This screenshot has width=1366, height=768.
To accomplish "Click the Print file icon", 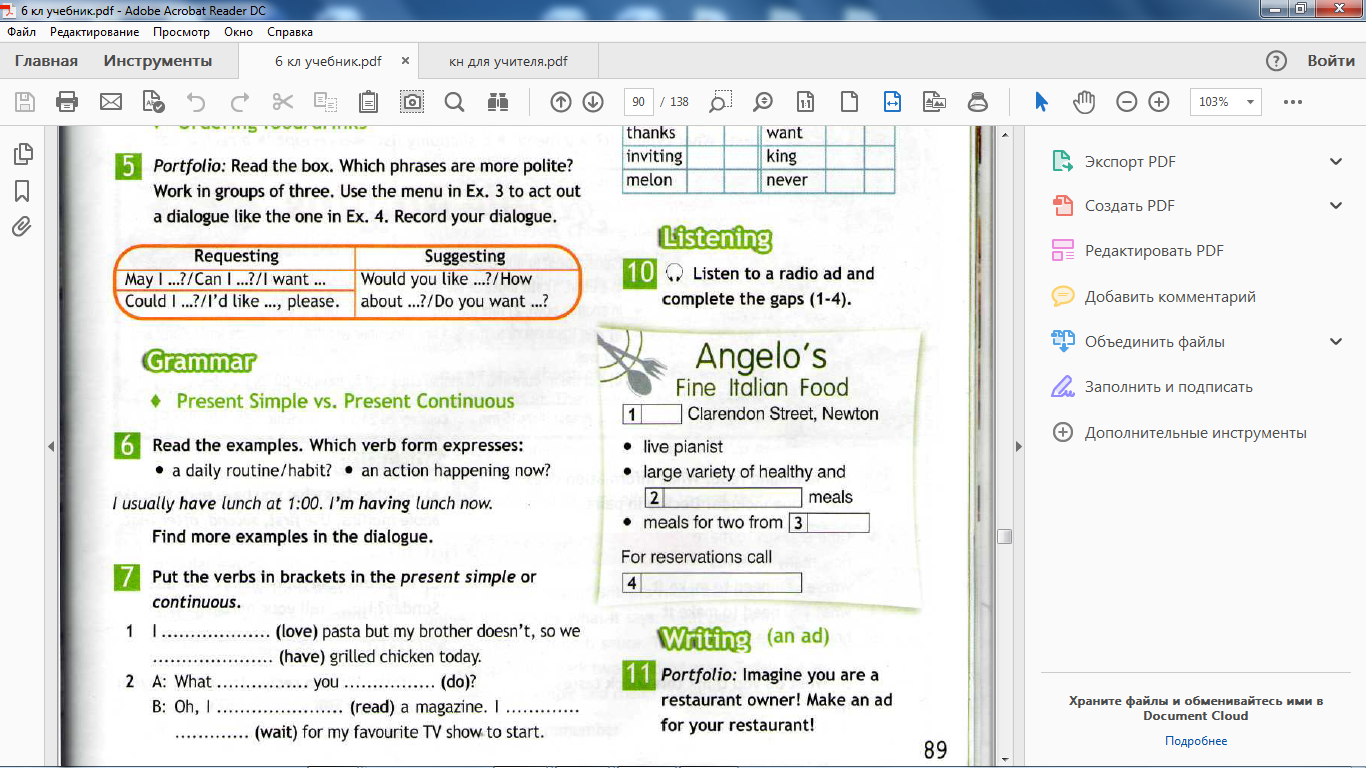I will pyautogui.click(x=67, y=102).
